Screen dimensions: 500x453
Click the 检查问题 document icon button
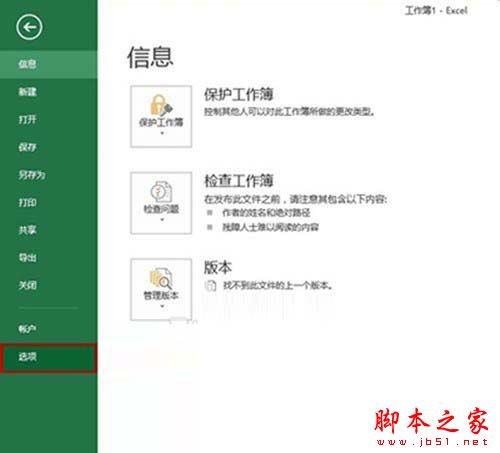tap(161, 203)
